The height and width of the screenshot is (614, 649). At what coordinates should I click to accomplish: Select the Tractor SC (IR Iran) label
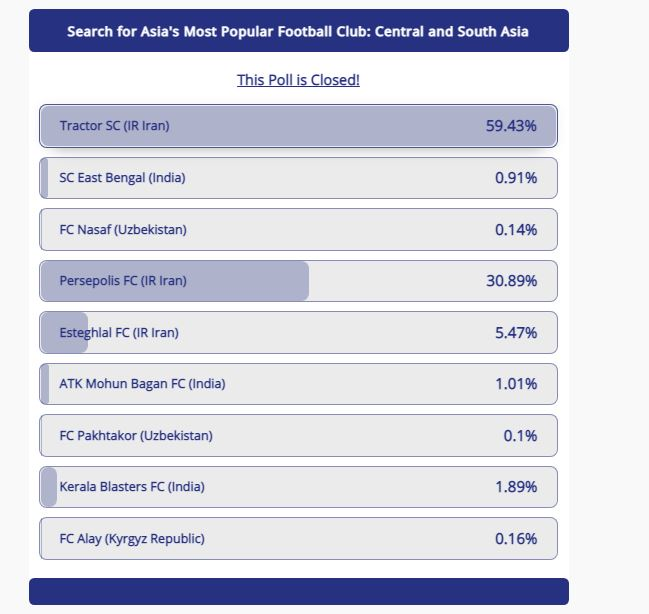(x=114, y=126)
